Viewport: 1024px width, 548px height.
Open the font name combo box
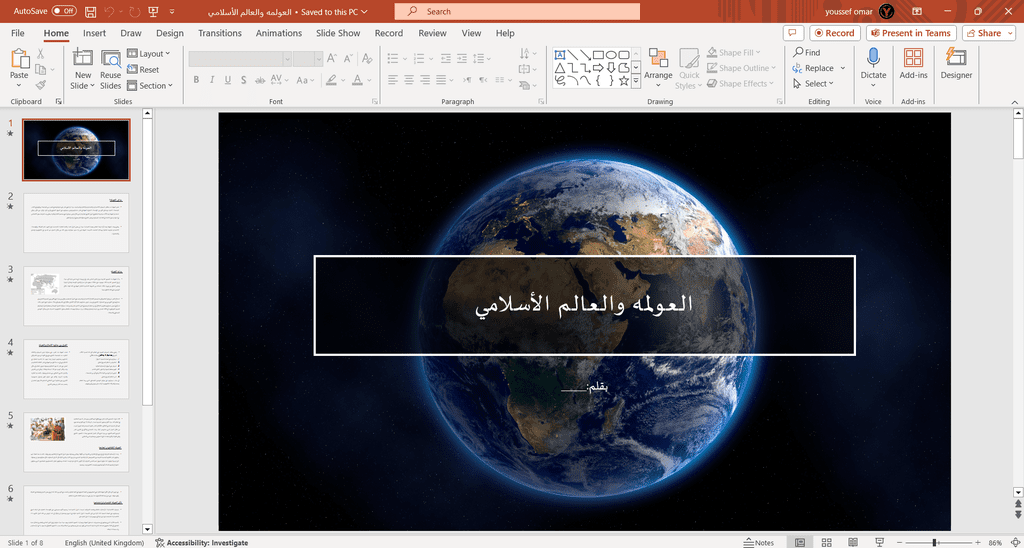tap(240, 59)
